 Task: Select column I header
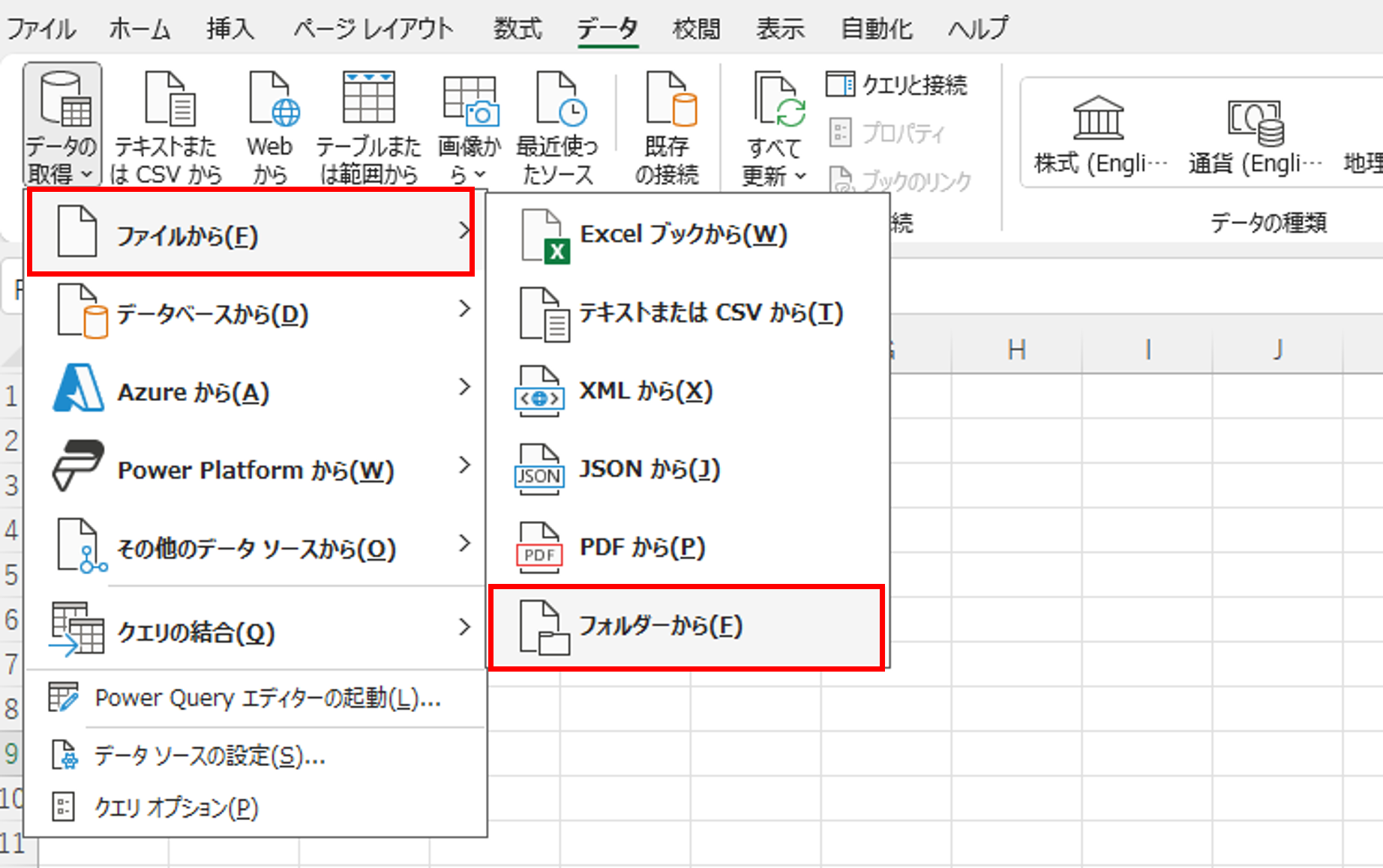tap(1147, 349)
